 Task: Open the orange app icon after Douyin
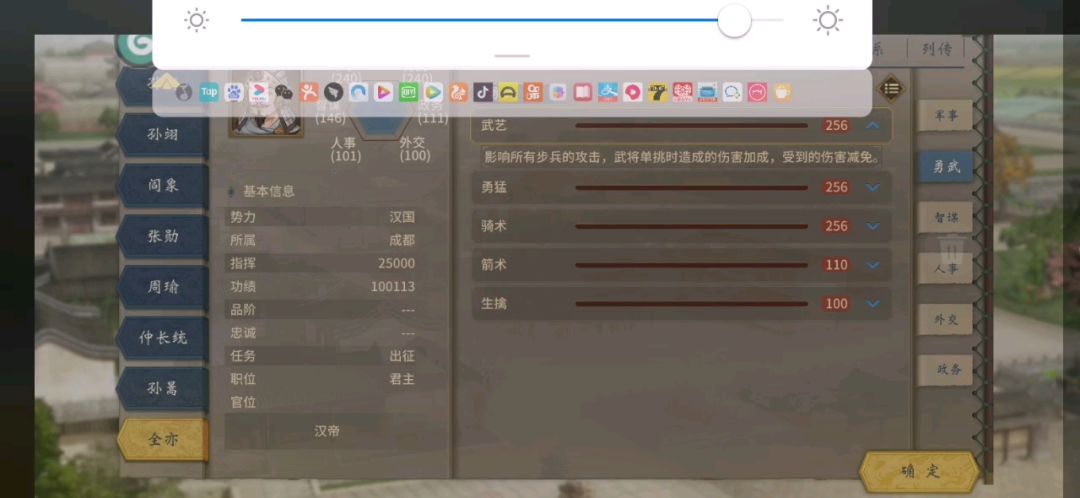click(533, 92)
